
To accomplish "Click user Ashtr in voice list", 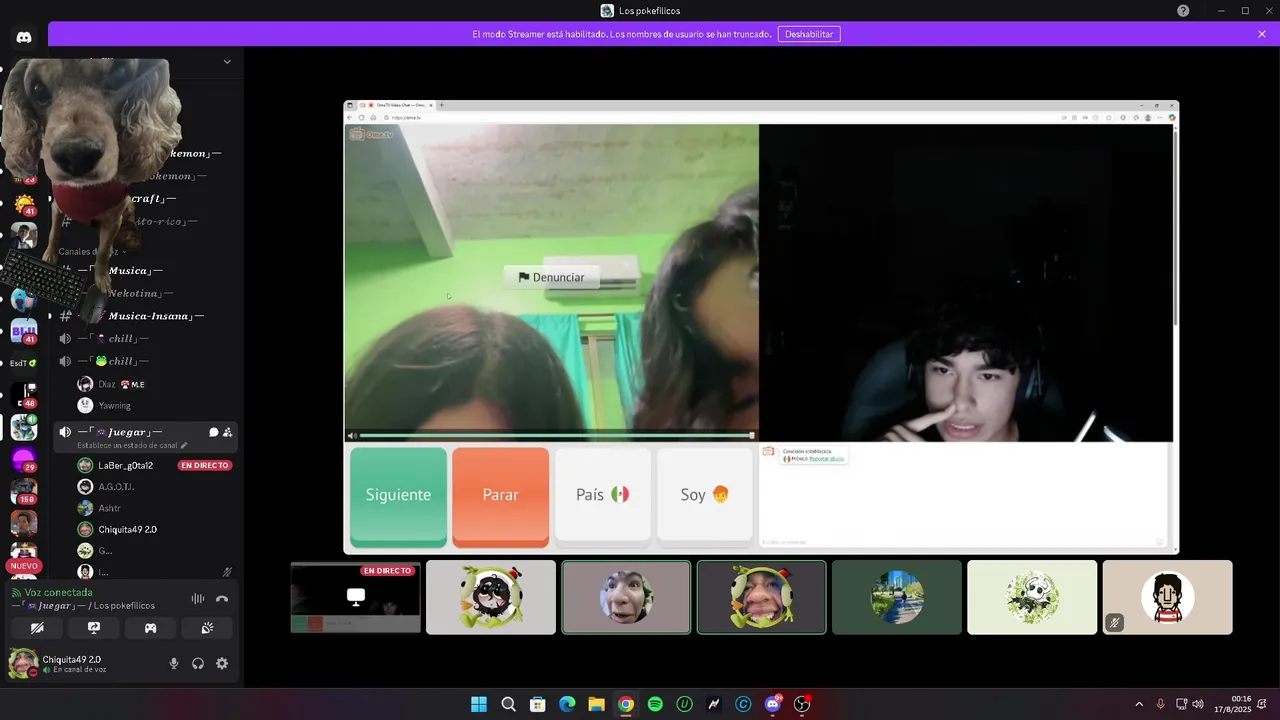I will 110,508.
